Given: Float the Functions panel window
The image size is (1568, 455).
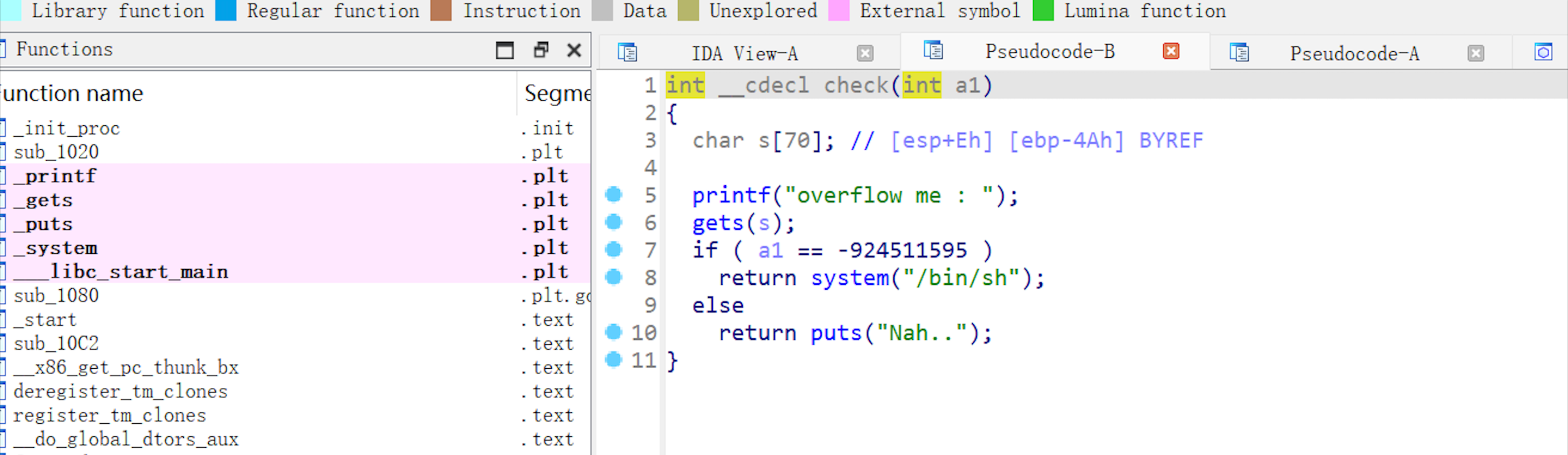Looking at the screenshot, I should [x=540, y=50].
